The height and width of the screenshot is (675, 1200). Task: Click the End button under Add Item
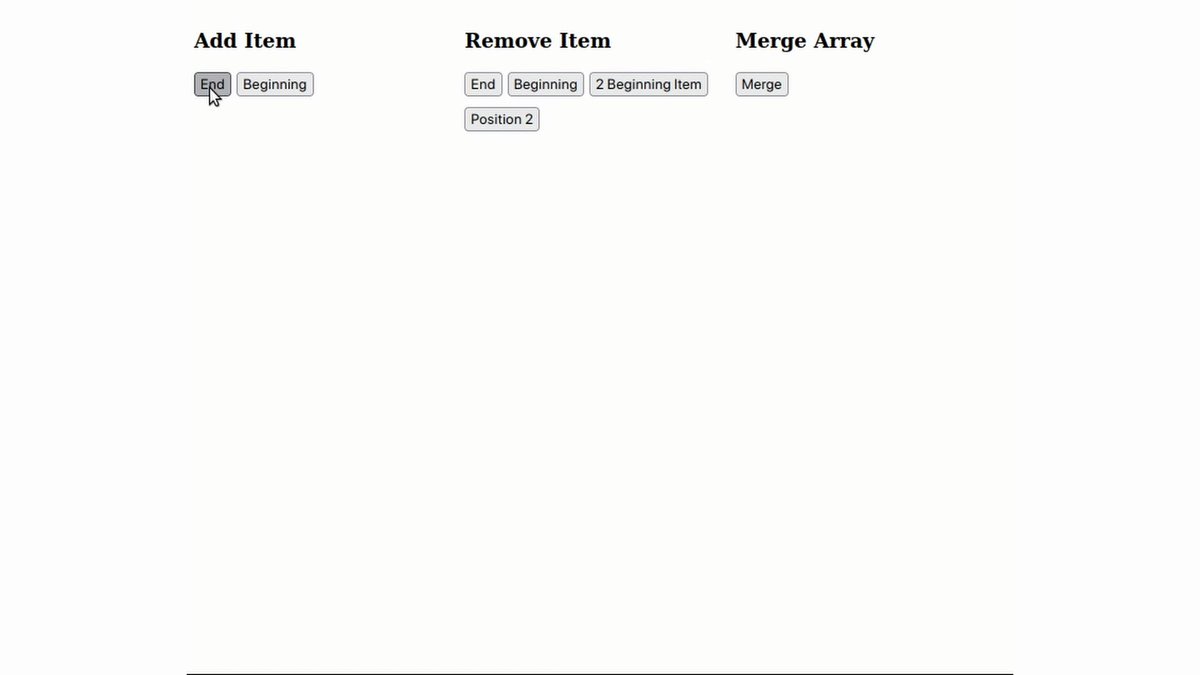click(212, 84)
